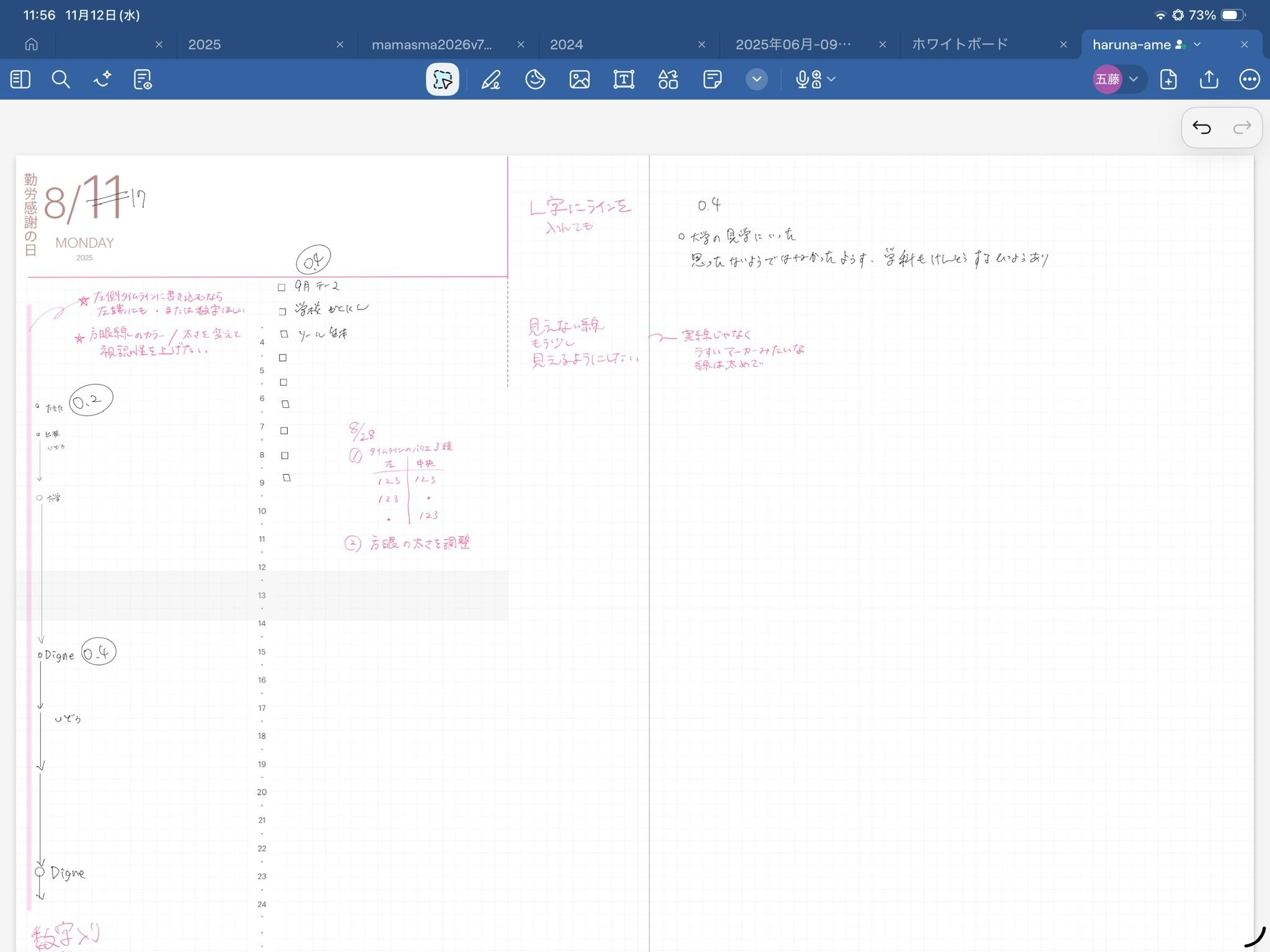Open the shapes elements tool
Viewport: 1270px width, 952px height.
[668, 79]
